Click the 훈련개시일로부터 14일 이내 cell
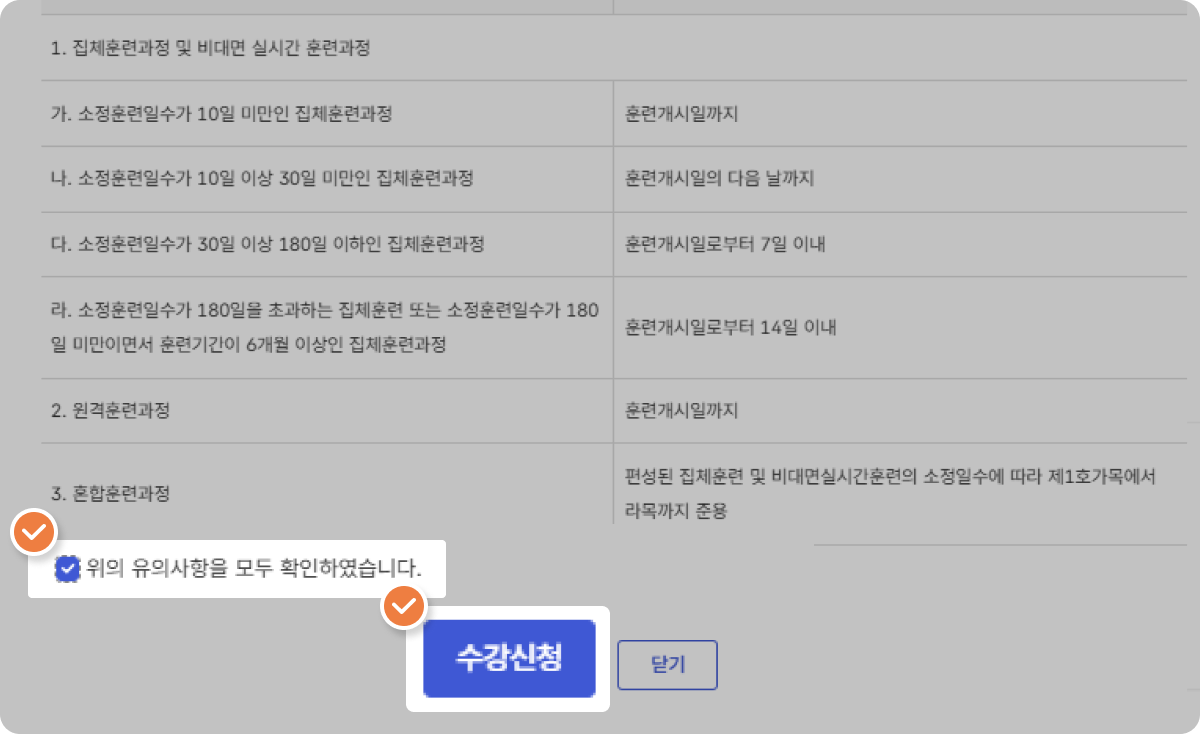 pyautogui.click(x=730, y=327)
